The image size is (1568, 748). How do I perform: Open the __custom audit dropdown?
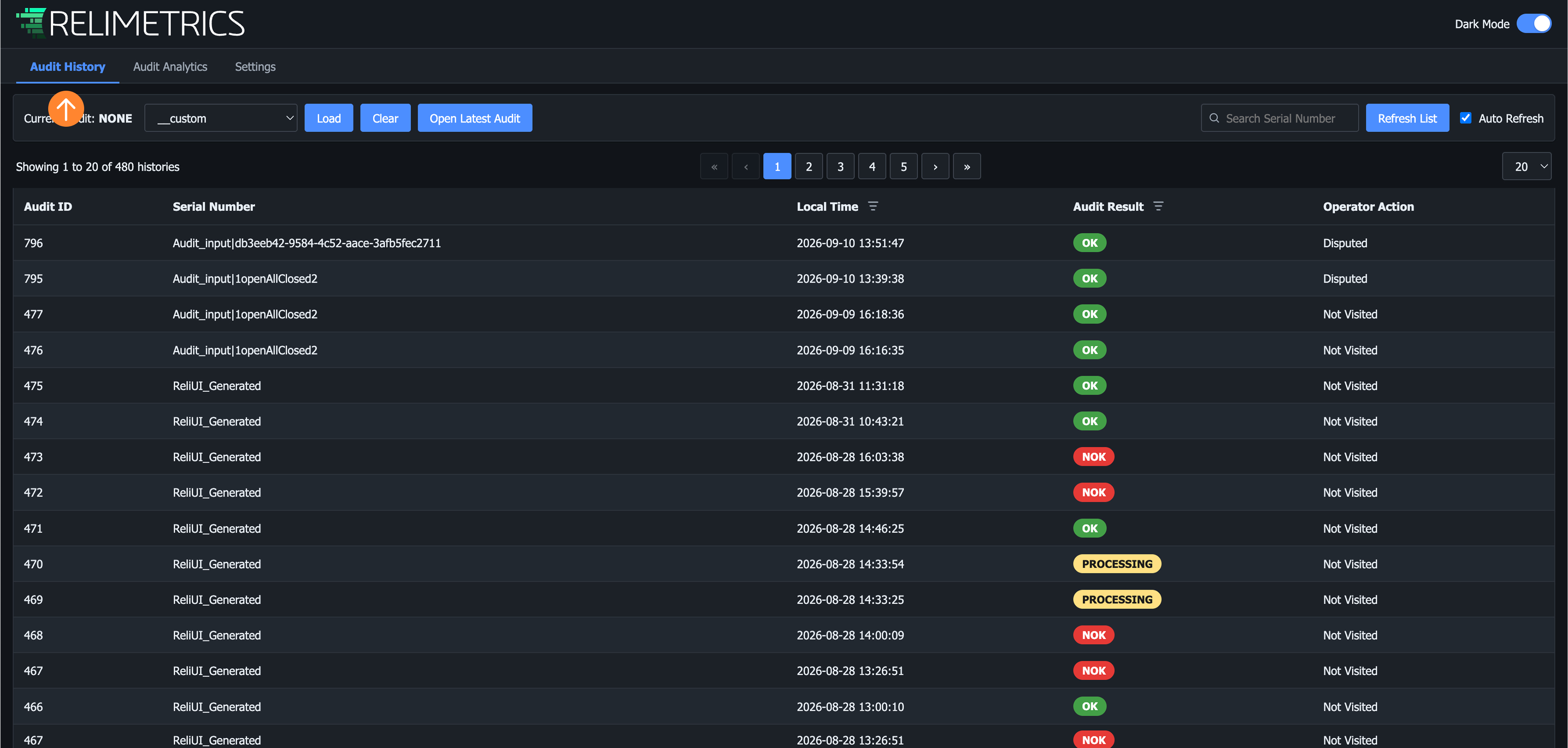click(221, 118)
